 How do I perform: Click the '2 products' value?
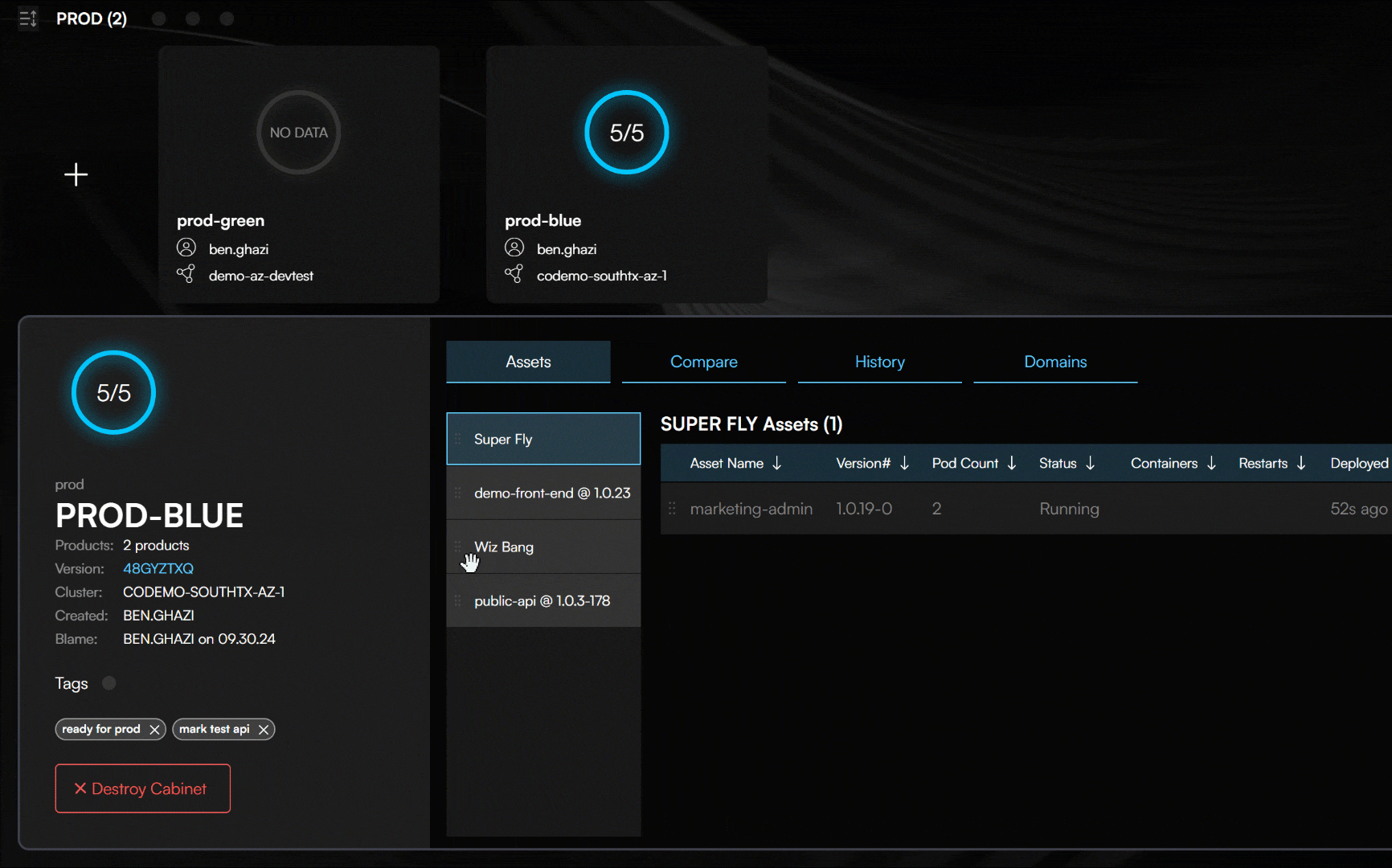(x=156, y=545)
